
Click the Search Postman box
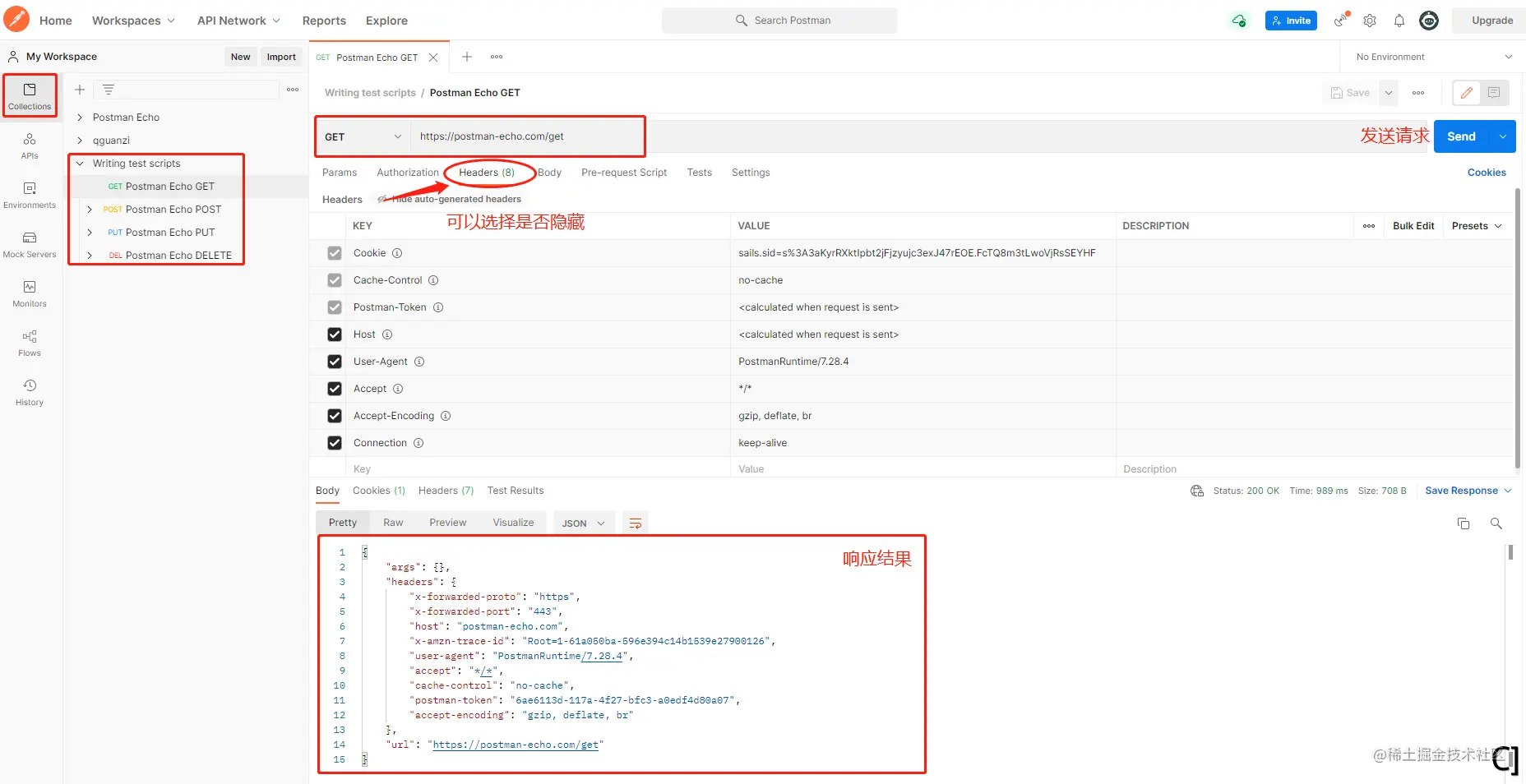tap(779, 21)
